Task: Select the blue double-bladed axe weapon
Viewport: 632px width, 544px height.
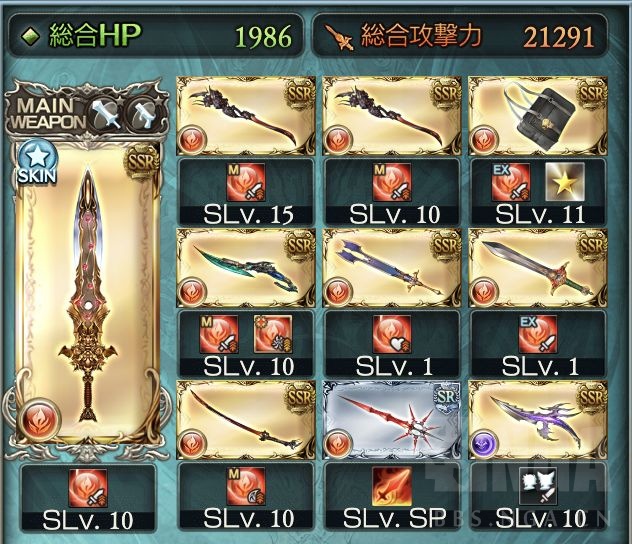Action: [x=392, y=268]
